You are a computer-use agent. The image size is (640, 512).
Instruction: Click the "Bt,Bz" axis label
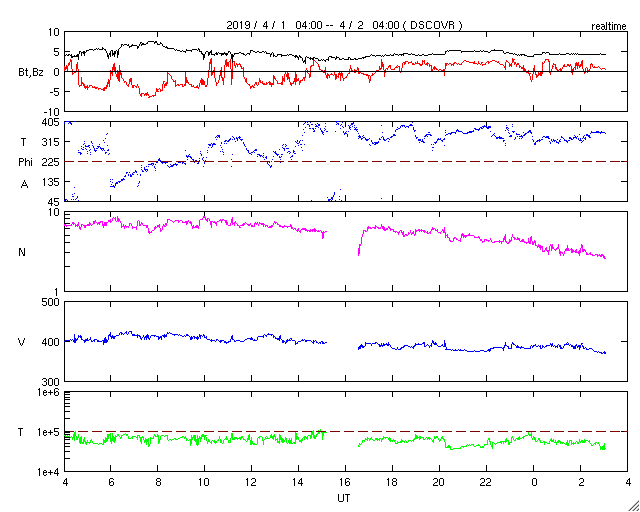click(x=31, y=74)
